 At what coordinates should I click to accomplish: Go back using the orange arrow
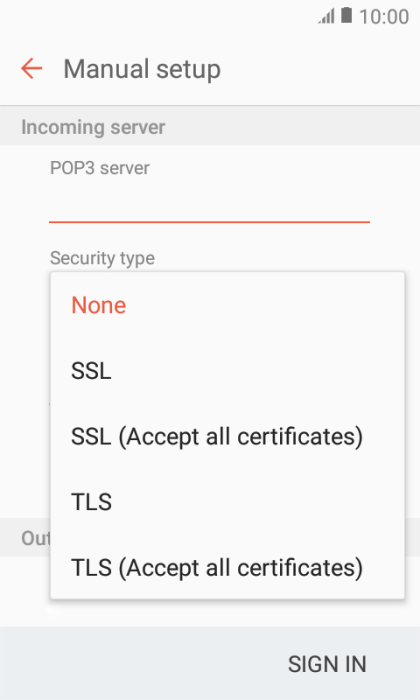[31, 69]
